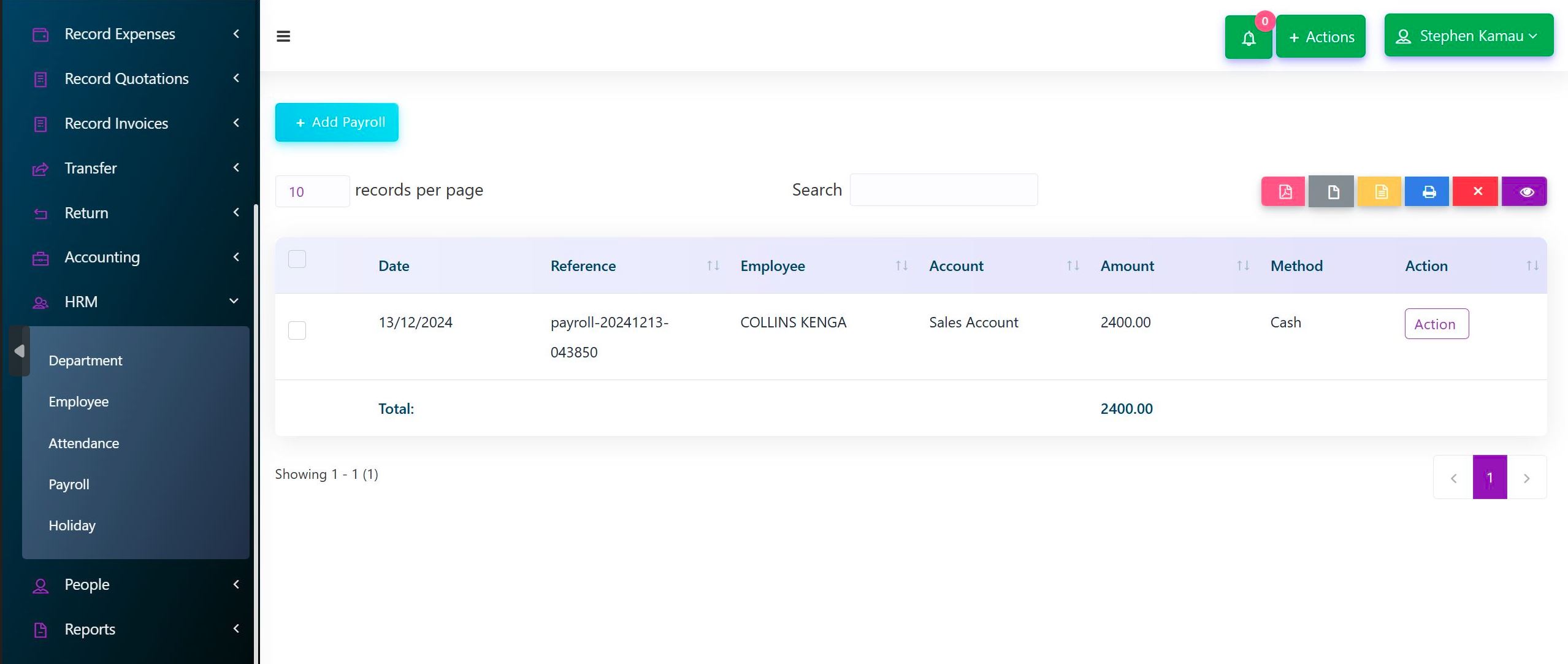The width and height of the screenshot is (1568, 664).
Task: Open the Attendance submenu item
Action: click(83, 443)
